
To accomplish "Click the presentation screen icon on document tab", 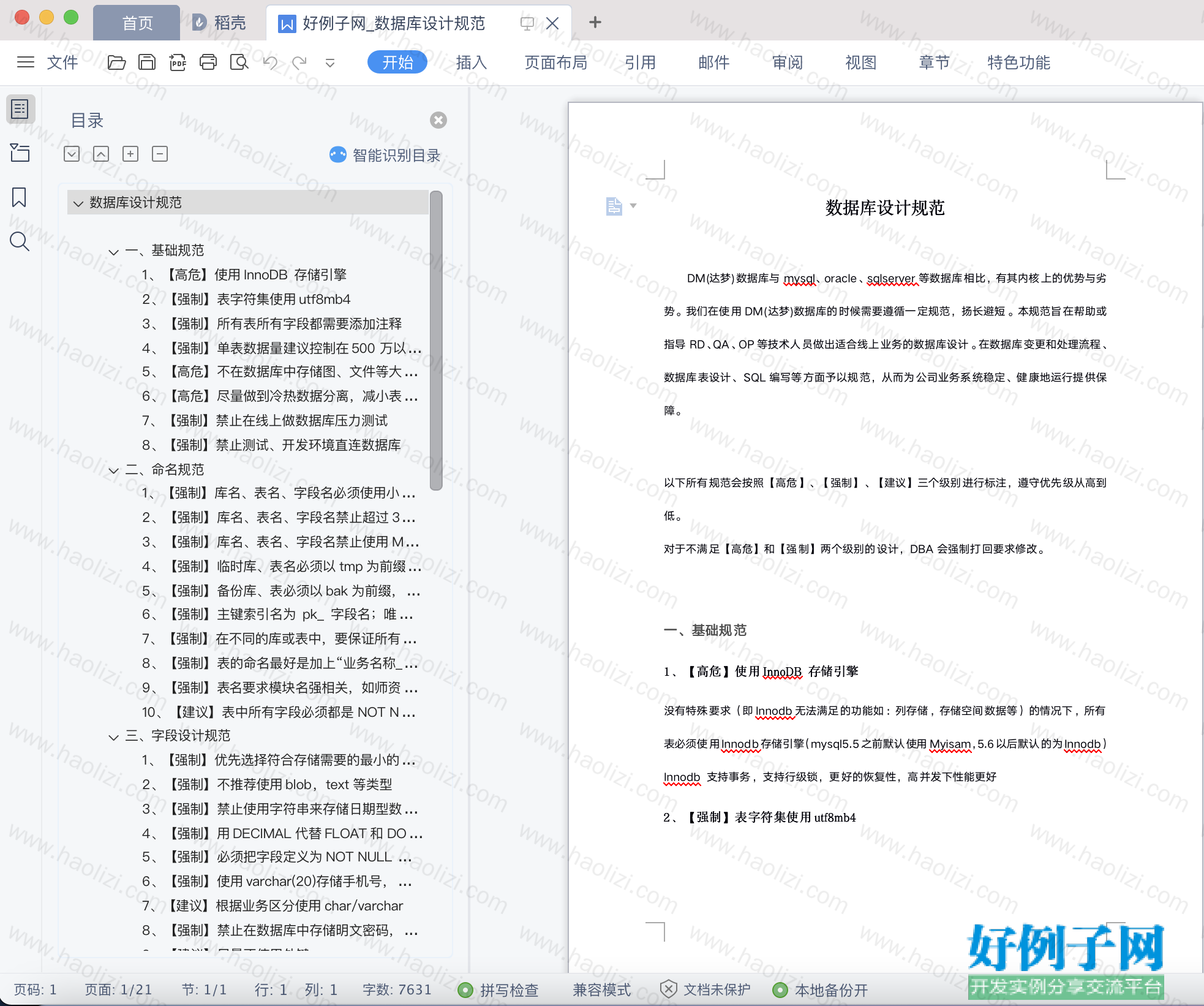I will [527, 23].
